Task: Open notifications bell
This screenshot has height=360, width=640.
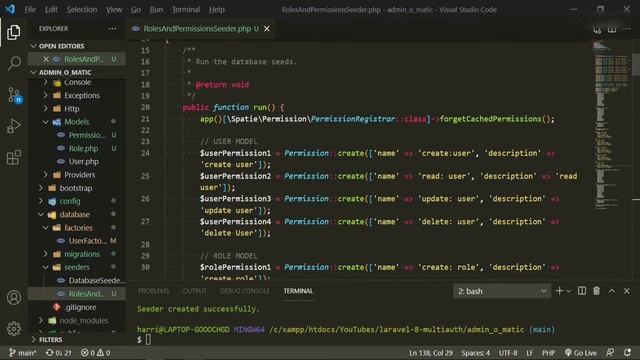Action: click(627, 353)
